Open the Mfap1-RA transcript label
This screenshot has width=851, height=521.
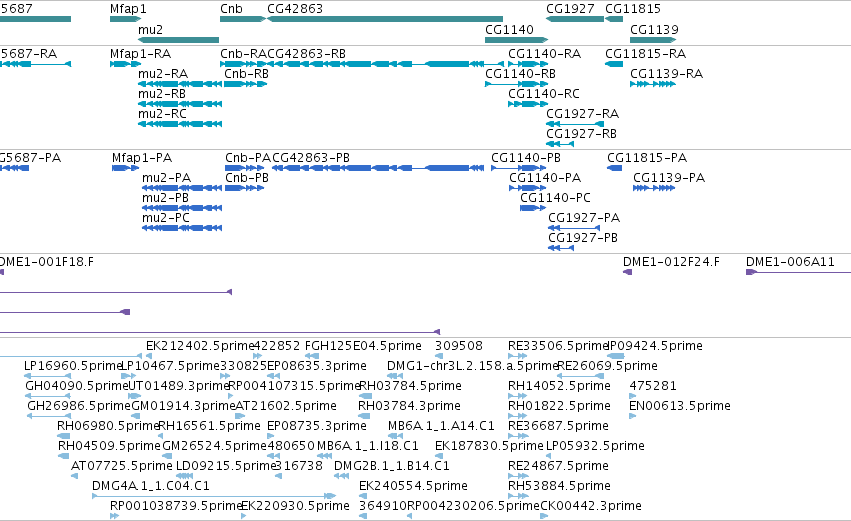pyautogui.click(x=140, y=54)
